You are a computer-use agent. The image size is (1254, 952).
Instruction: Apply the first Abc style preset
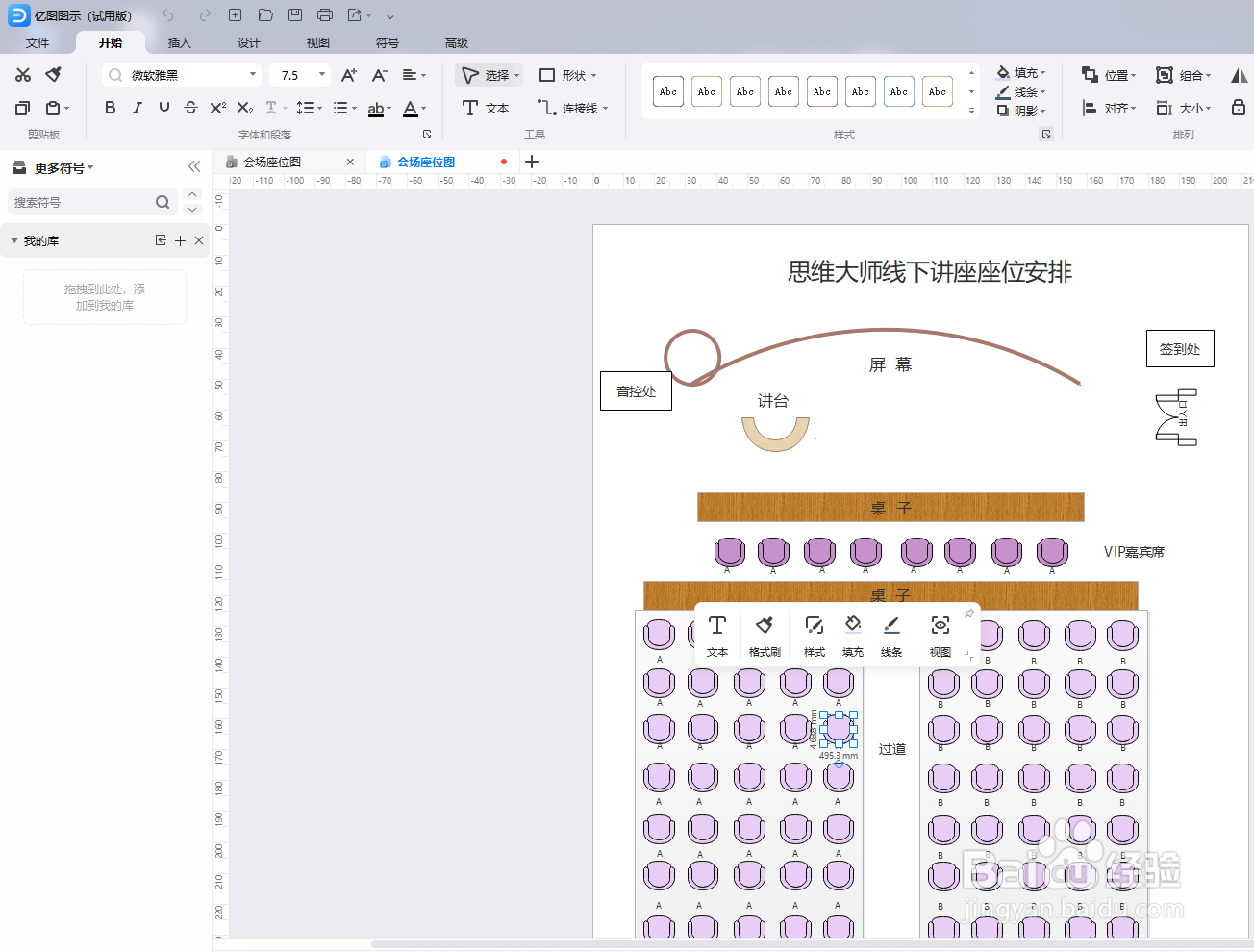pyautogui.click(x=668, y=91)
